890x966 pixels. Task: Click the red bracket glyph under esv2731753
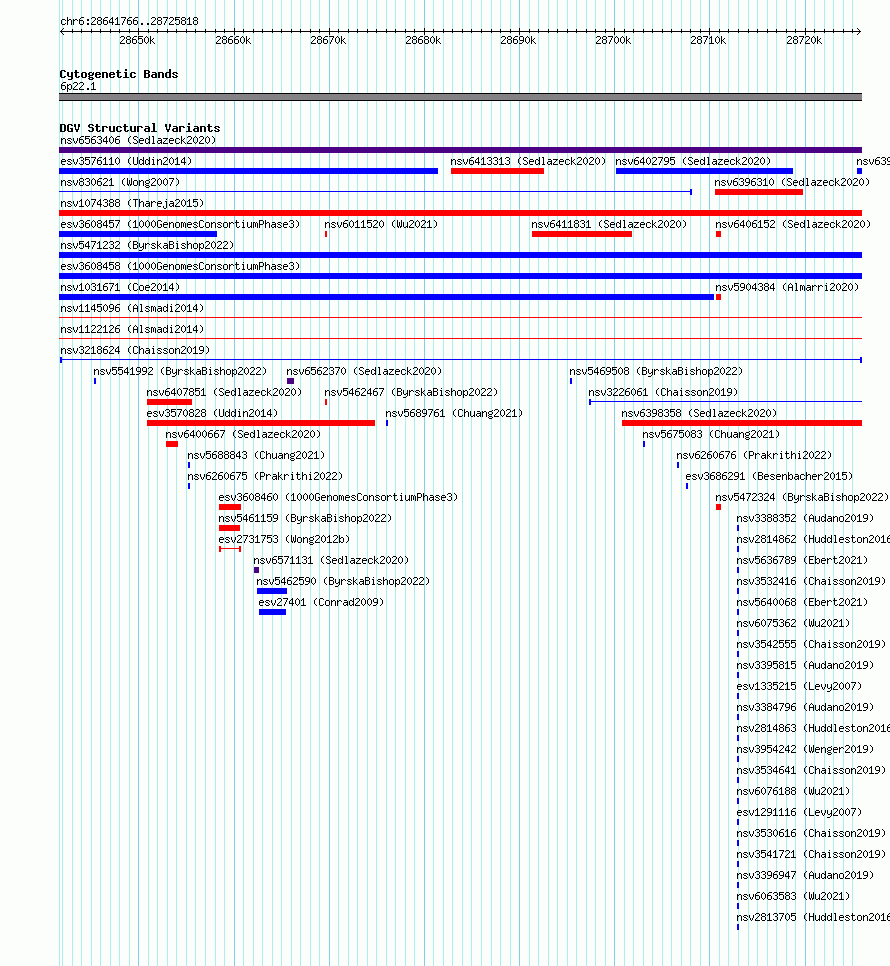coord(230,549)
